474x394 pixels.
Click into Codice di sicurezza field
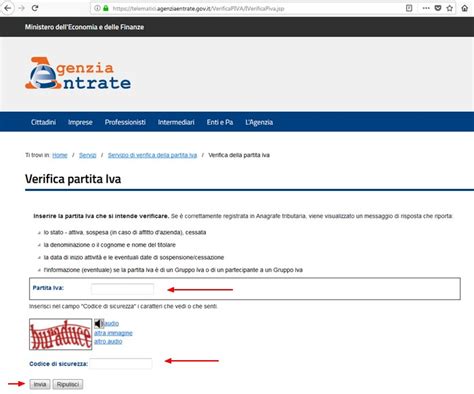coord(121,363)
